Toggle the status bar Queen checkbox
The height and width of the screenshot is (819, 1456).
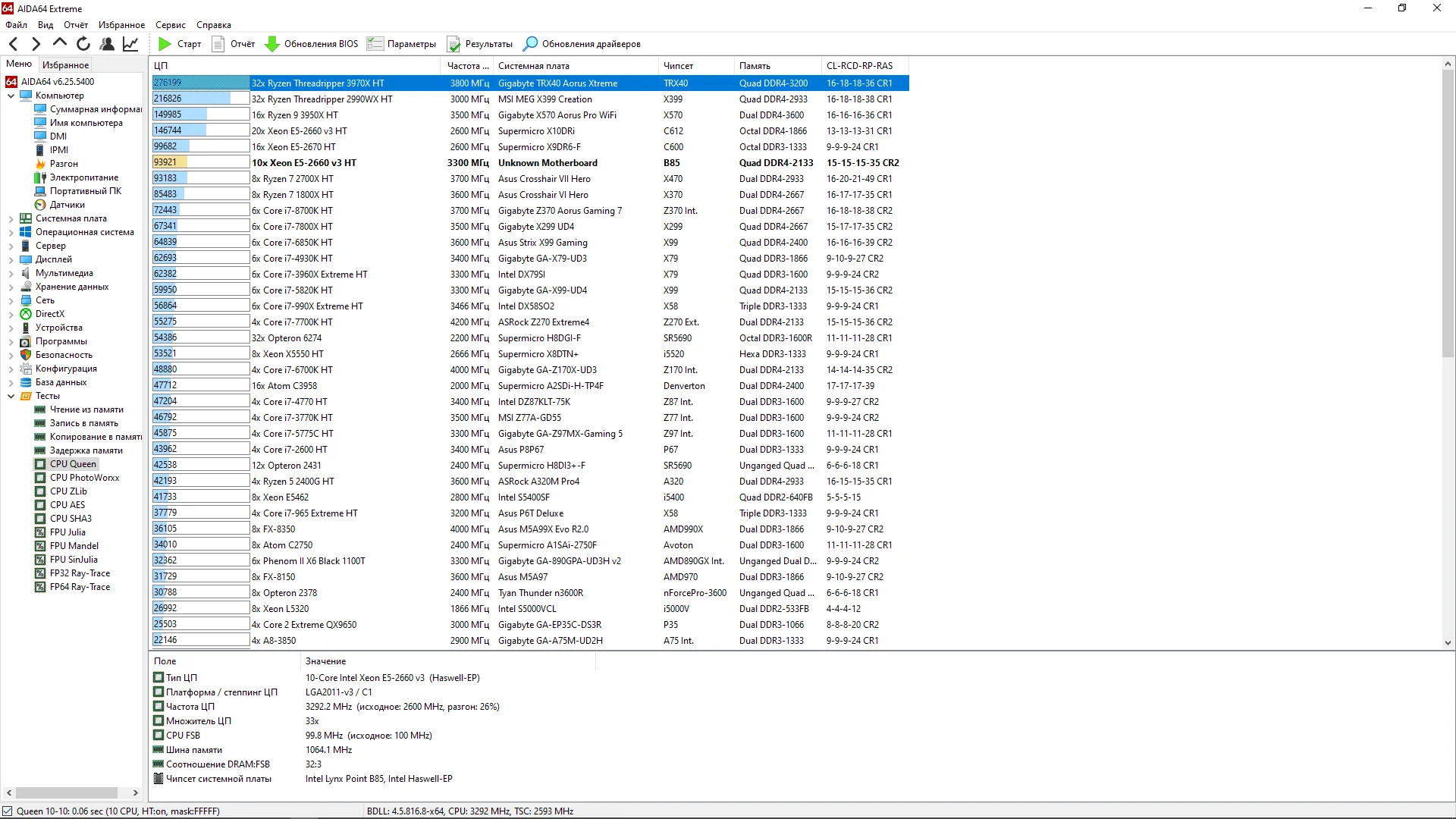coord(8,811)
